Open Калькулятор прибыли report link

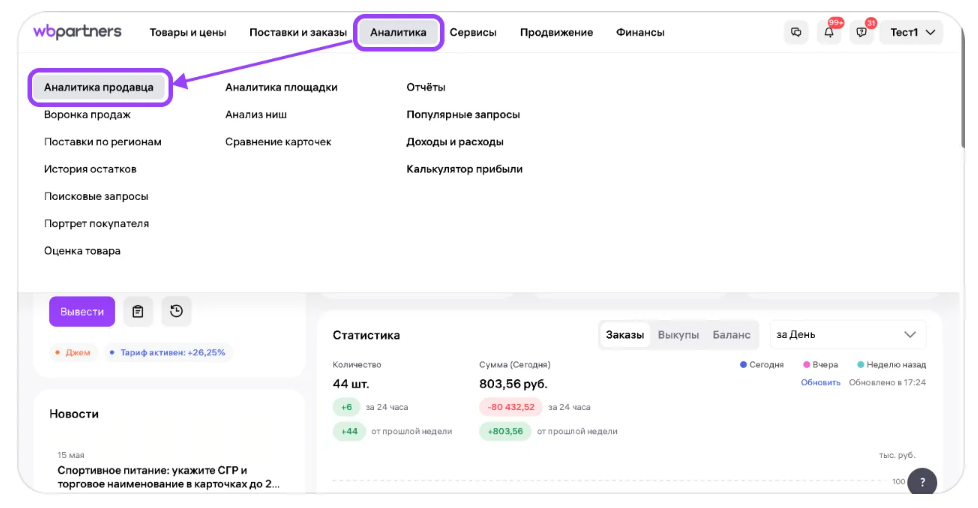click(464, 169)
